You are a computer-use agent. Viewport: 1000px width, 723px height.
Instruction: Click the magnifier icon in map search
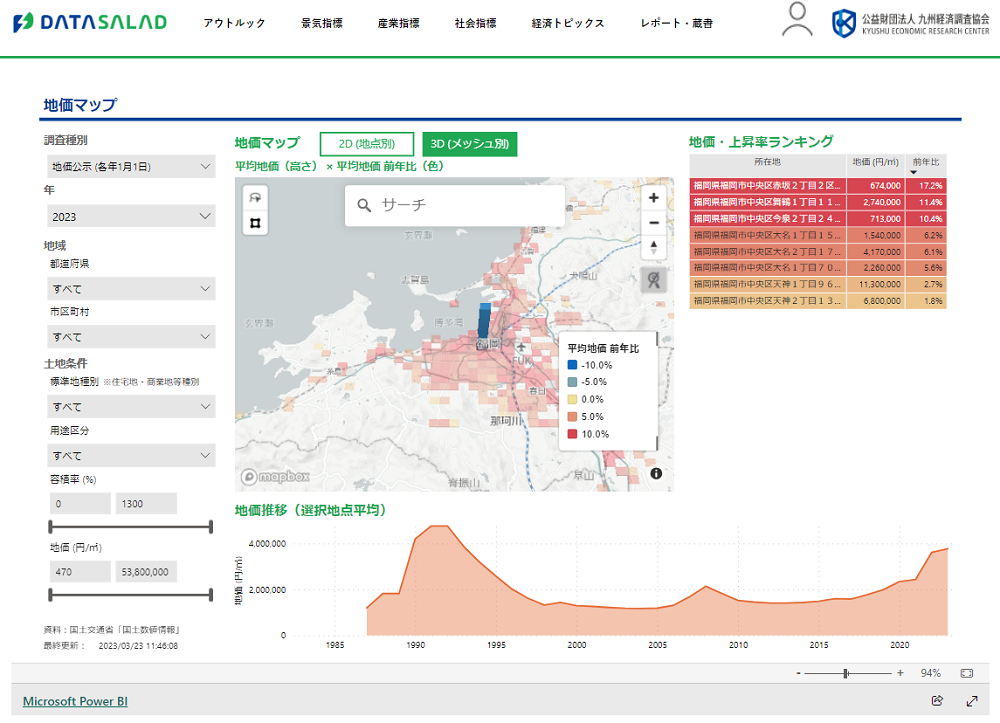[364, 205]
